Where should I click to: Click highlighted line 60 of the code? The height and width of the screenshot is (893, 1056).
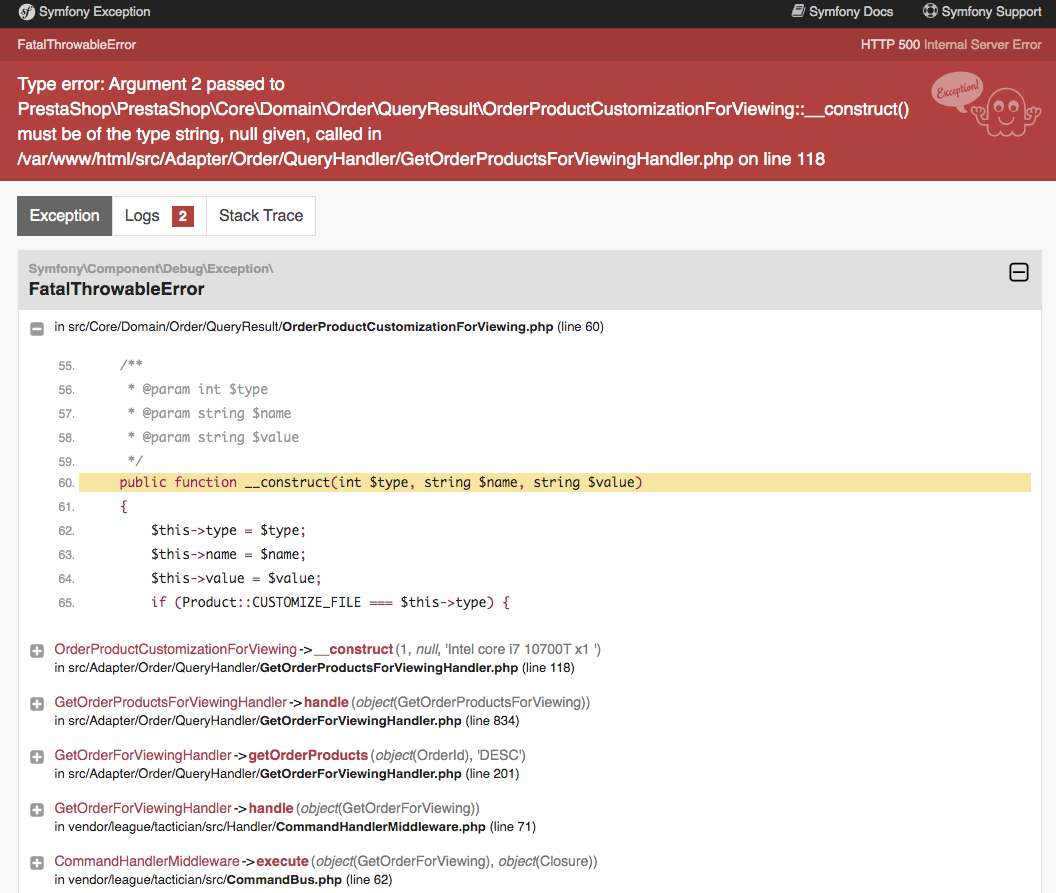click(554, 483)
